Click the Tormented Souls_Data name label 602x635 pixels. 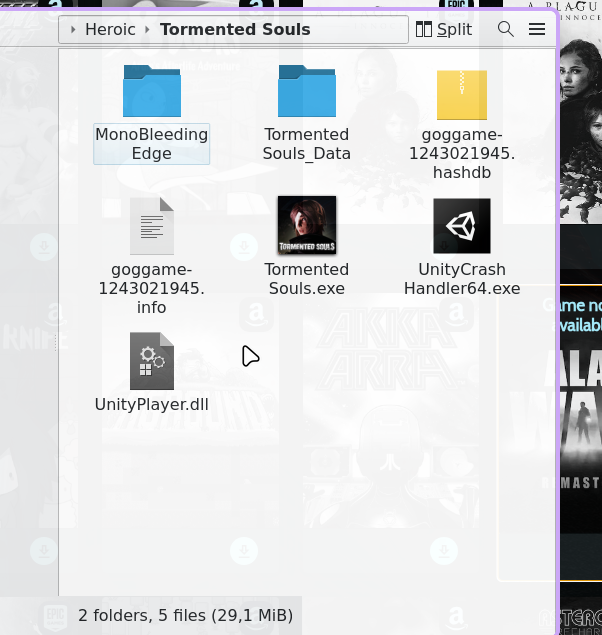(307, 144)
